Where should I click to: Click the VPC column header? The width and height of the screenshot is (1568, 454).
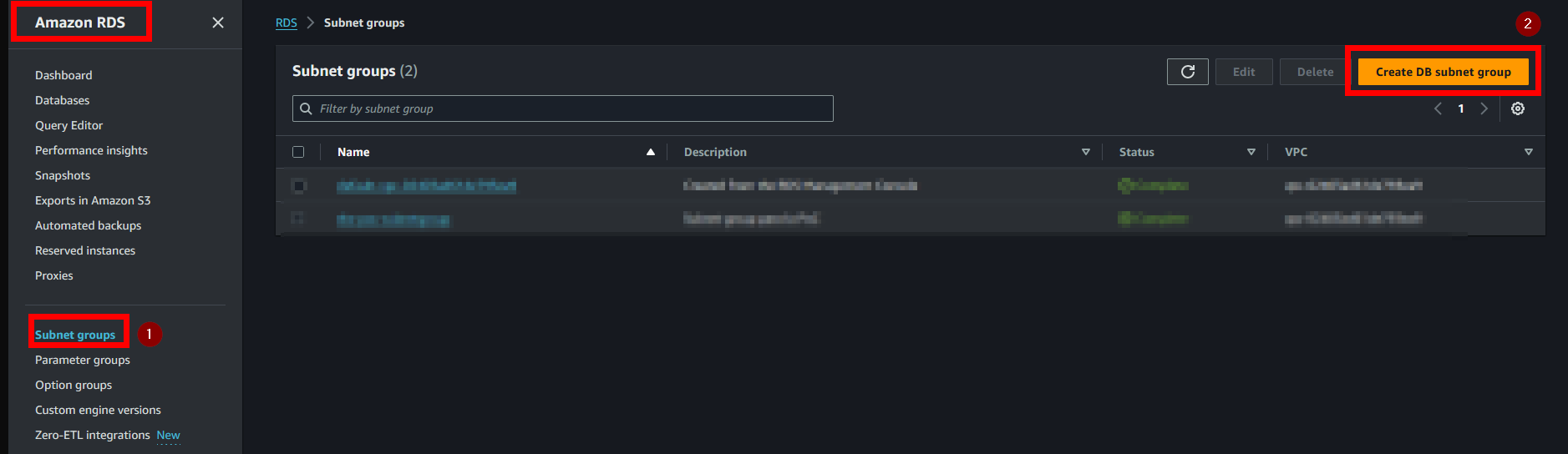click(x=1296, y=152)
